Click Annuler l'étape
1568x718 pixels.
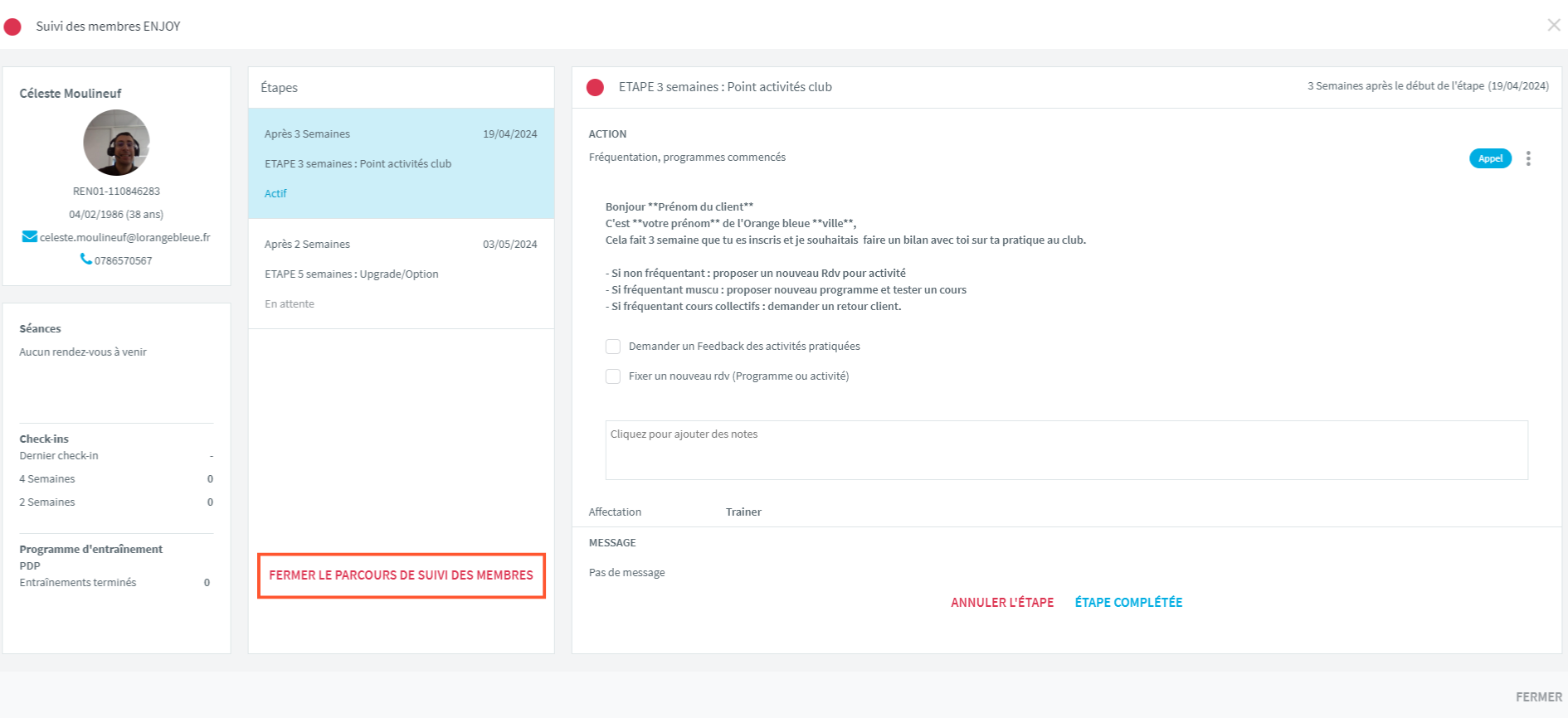click(x=1002, y=603)
